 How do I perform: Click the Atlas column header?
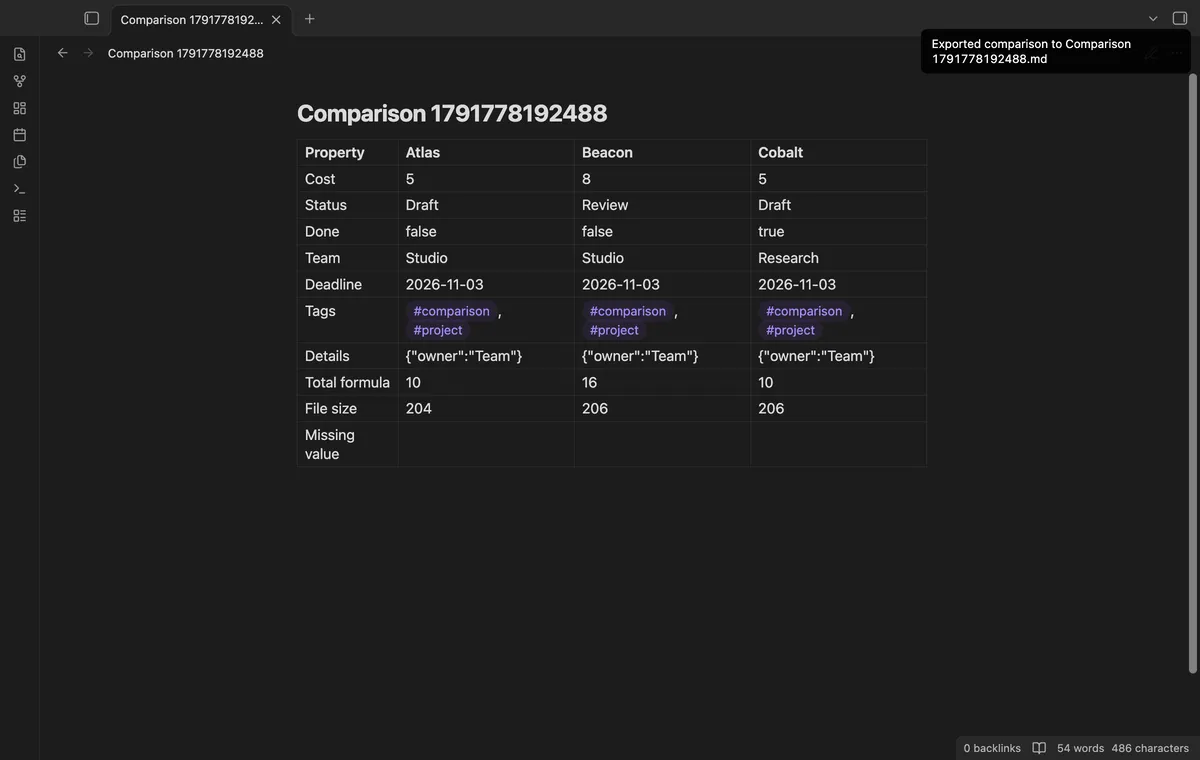point(423,152)
